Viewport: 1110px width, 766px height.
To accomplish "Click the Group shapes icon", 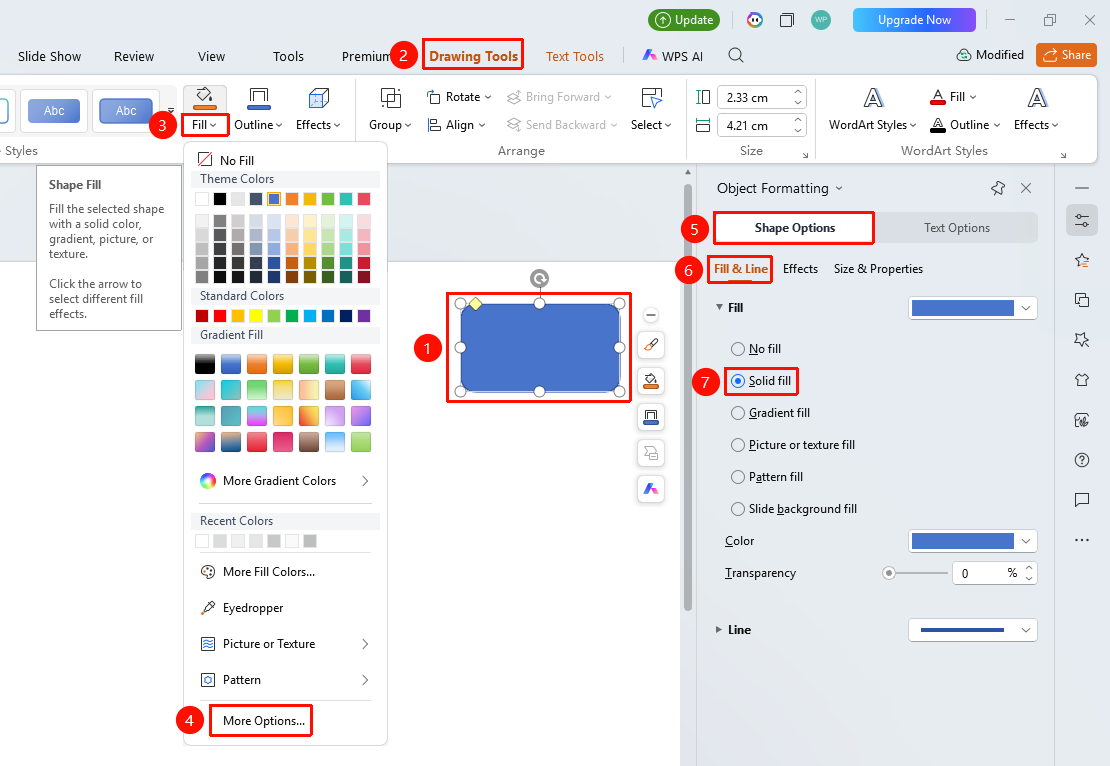I will pyautogui.click(x=390, y=98).
